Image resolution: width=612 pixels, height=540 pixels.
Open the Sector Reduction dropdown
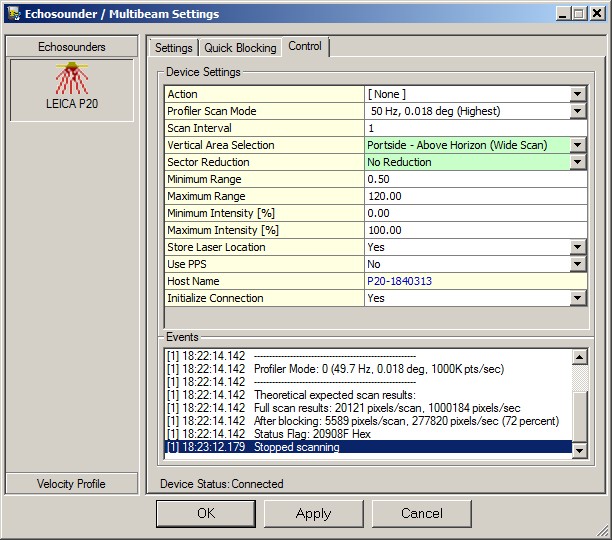point(577,162)
